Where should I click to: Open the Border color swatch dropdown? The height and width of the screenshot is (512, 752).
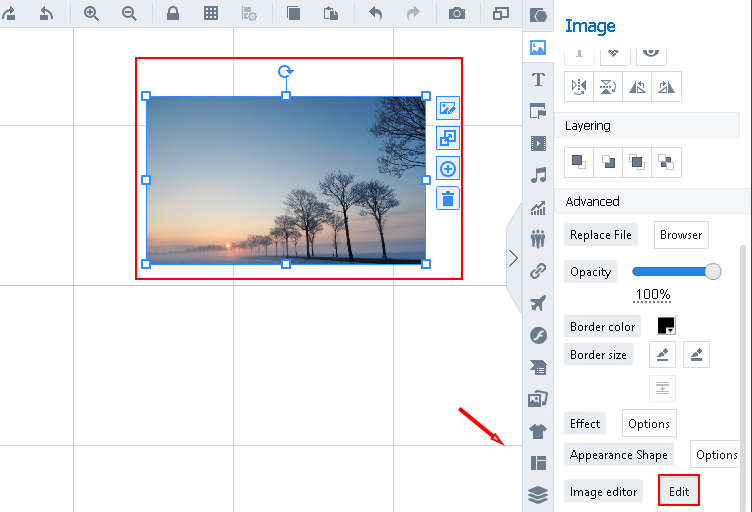click(x=666, y=326)
